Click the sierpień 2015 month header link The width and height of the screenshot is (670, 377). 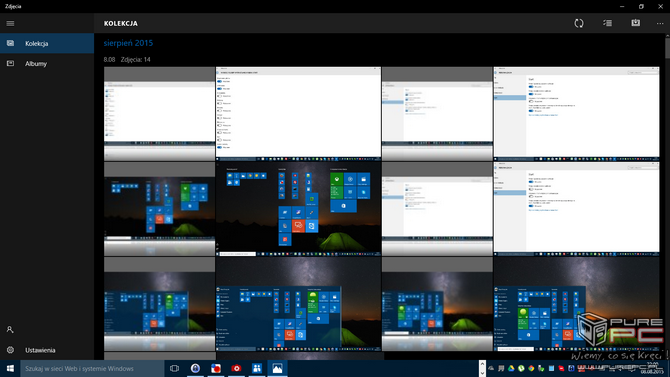pyautogui.click(x=128, y=43)
